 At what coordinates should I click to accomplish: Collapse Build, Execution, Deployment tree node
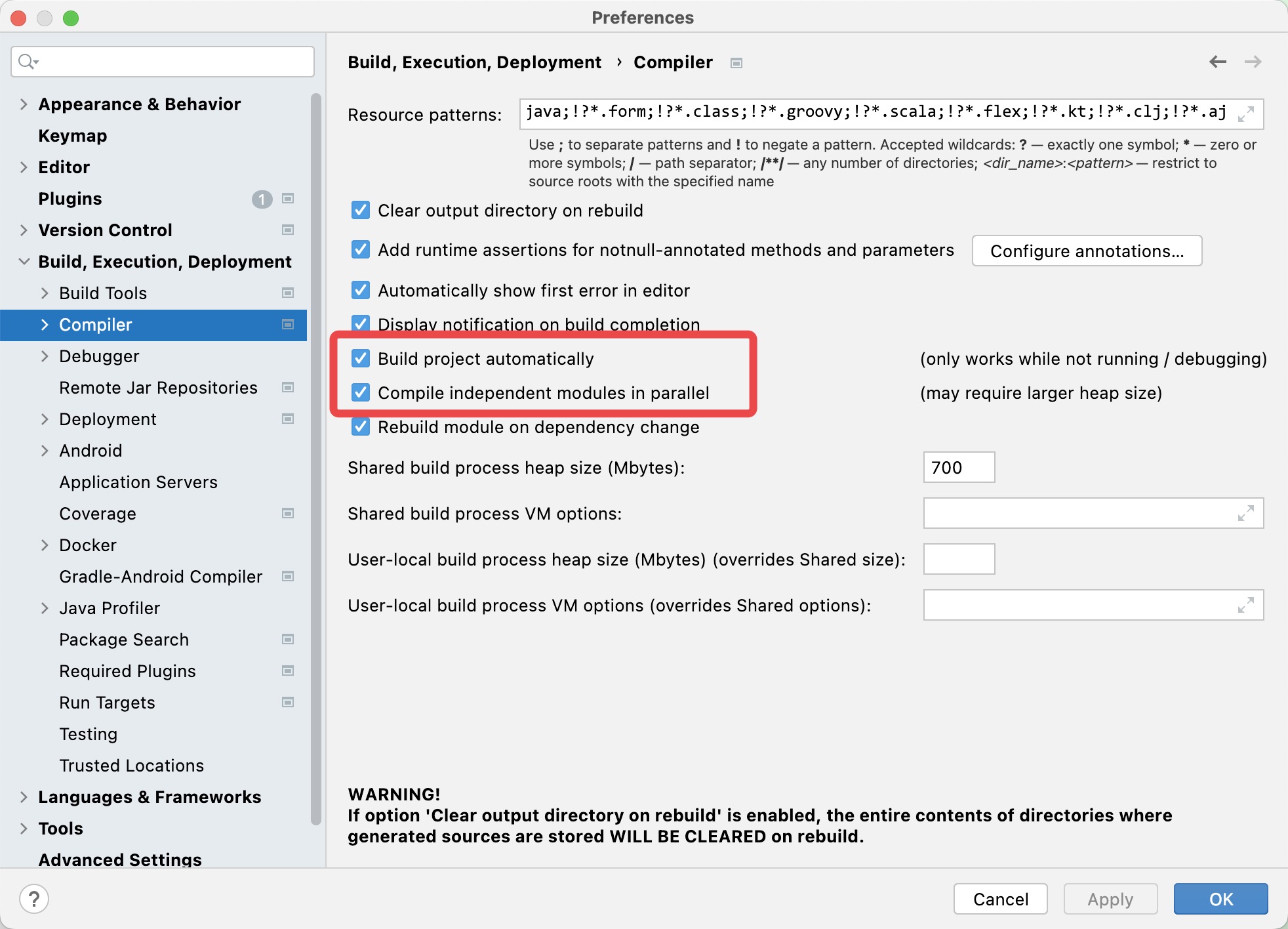click(24, 261)
